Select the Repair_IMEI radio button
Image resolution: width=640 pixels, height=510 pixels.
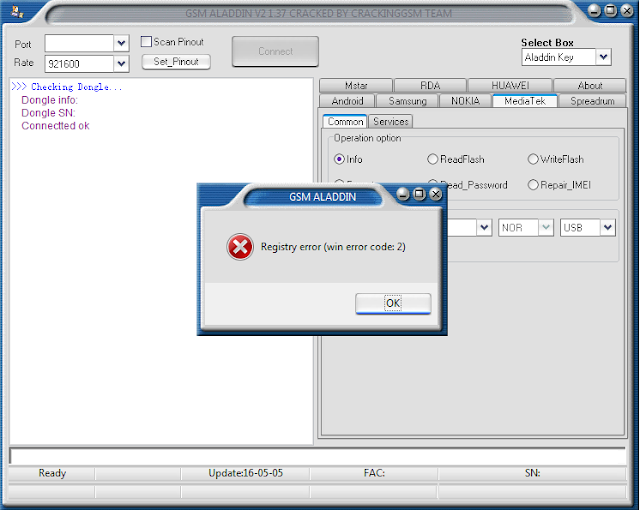click(533, 185)
